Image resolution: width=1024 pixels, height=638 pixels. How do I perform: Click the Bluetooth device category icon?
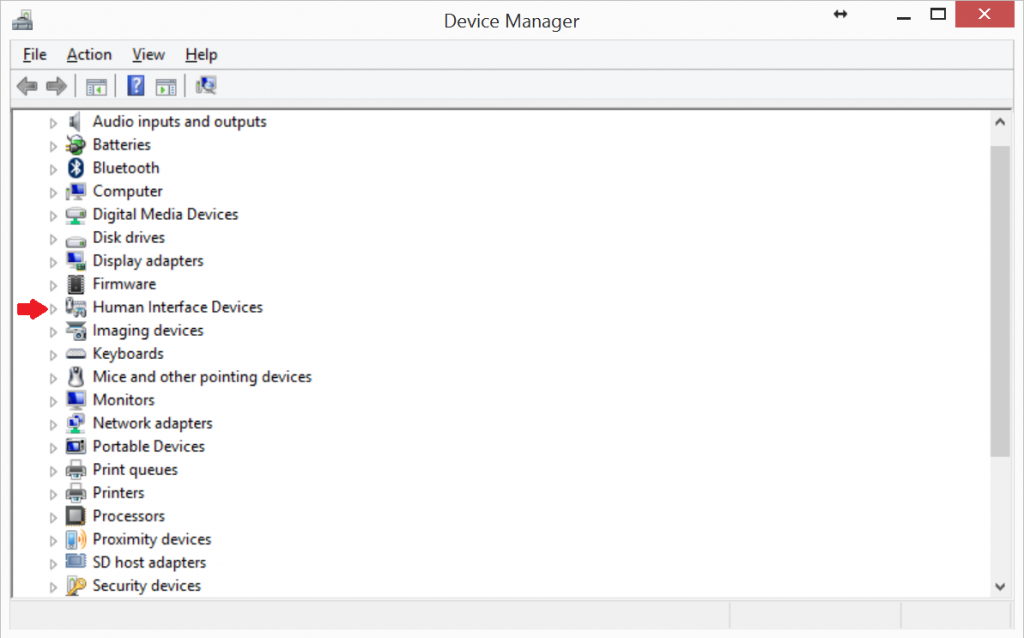[75, 167]
